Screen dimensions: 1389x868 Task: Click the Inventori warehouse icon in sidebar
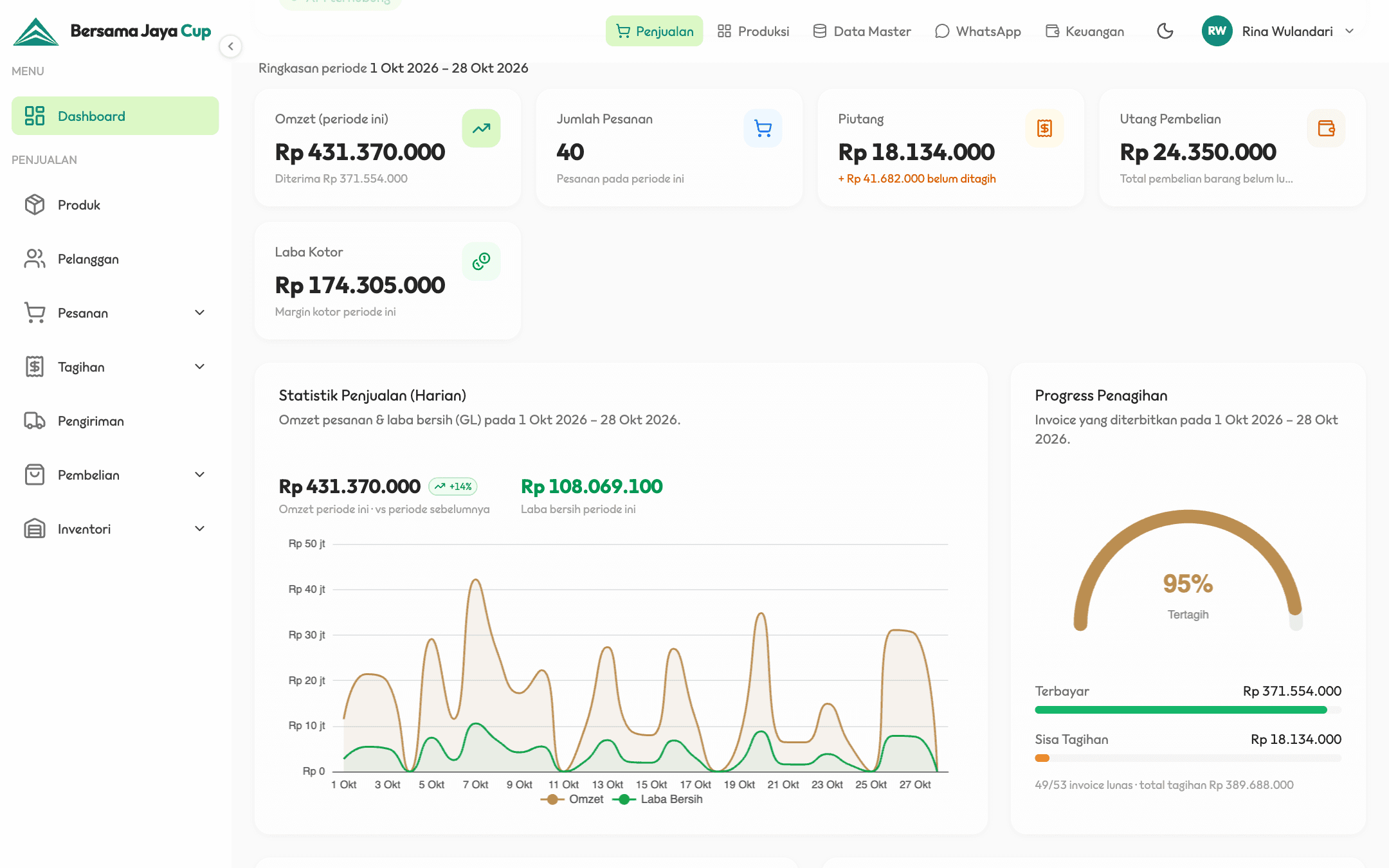point(35,529)
